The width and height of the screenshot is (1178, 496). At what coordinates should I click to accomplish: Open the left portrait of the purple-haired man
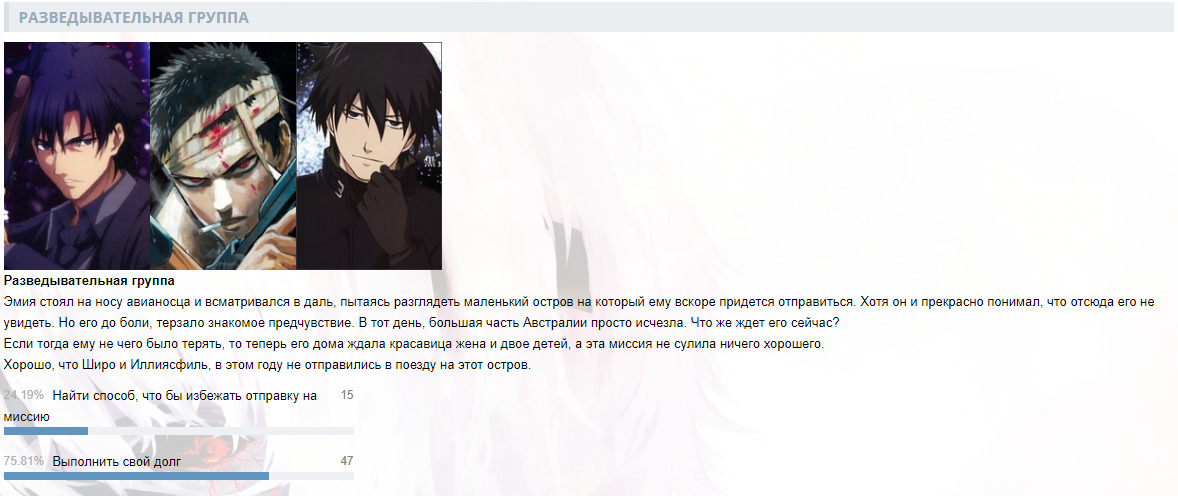tap(77, 156)
